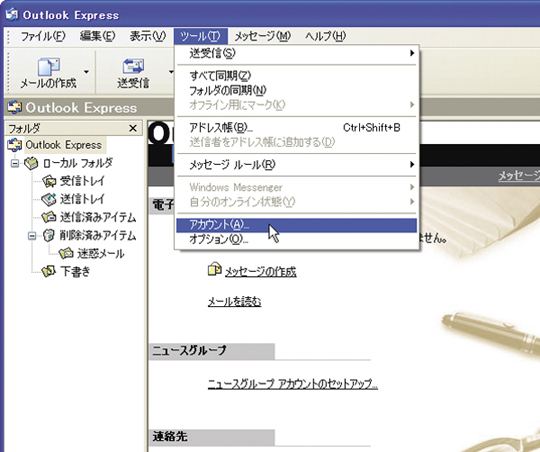Open dropdown arrow next to メールの作成
The height and width of the screenshot is (452, 540).
[86, 72]
